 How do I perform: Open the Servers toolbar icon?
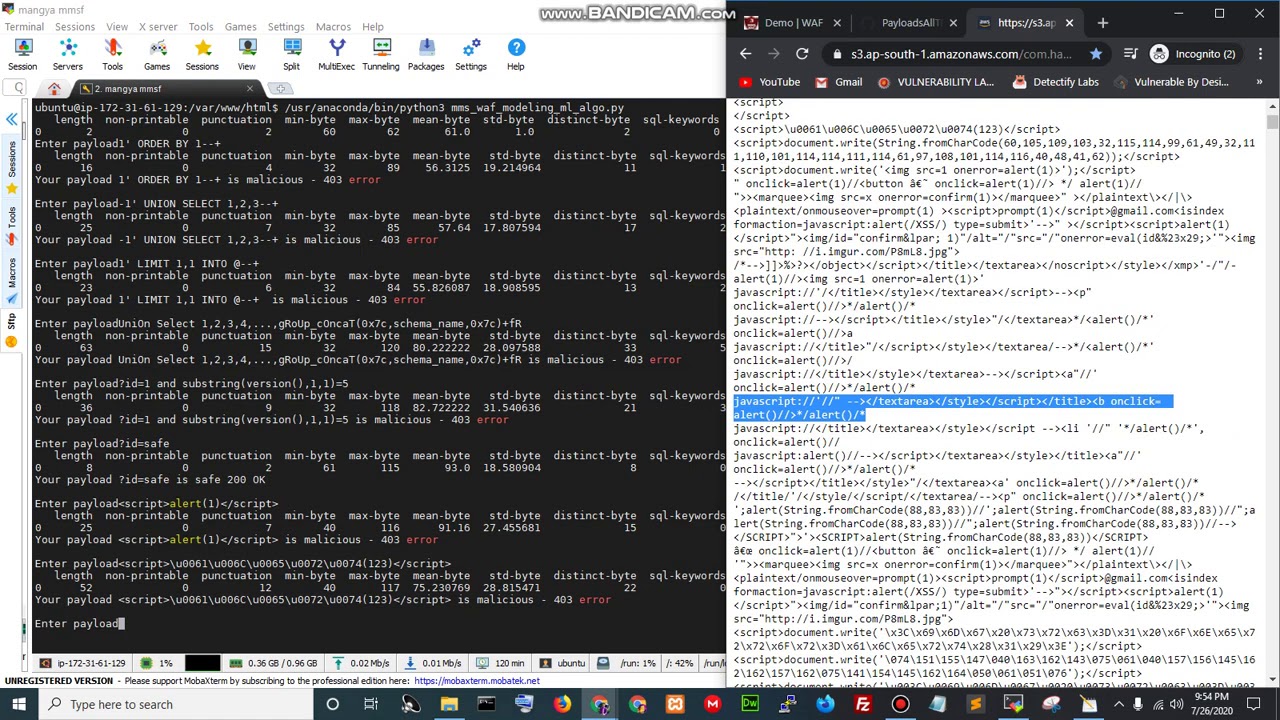tap(68, 55)
